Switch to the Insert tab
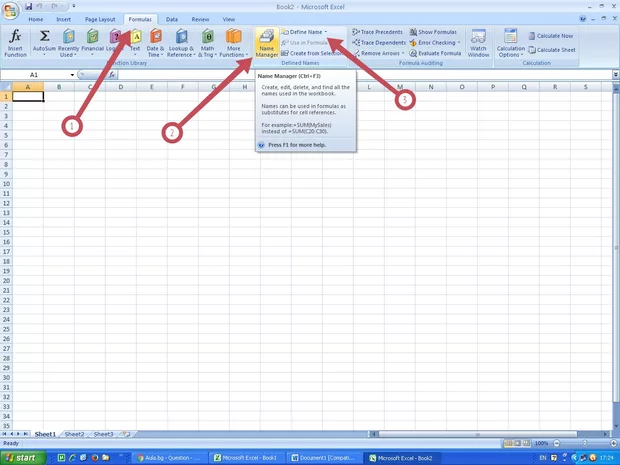Screen dimensions: 620x465 coord(63,19)
